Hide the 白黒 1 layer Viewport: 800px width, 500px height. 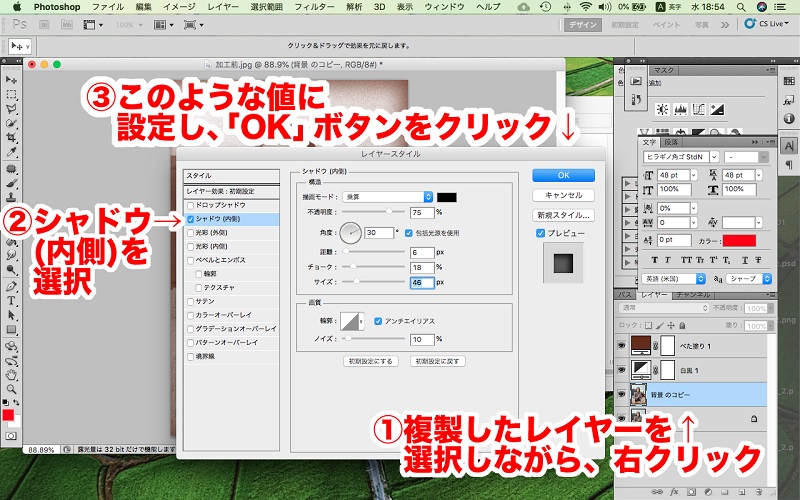pos(621,370)
